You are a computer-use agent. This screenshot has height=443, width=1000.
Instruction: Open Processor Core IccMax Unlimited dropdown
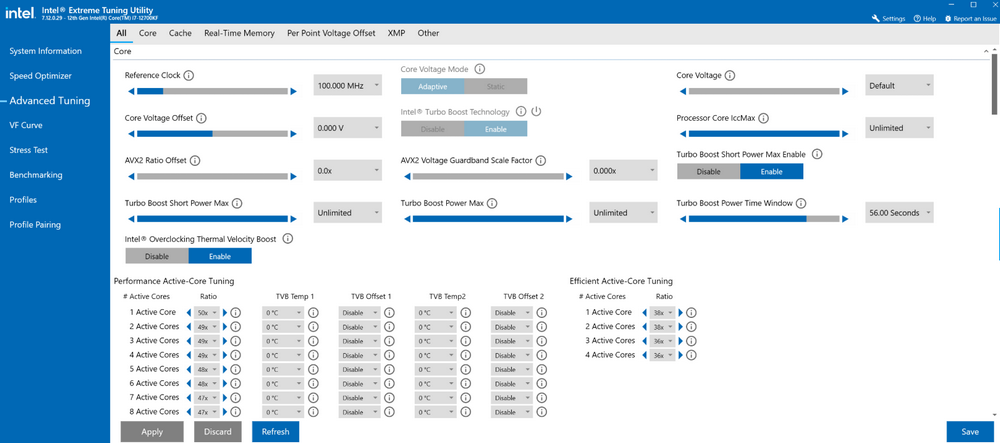(899, 128)
